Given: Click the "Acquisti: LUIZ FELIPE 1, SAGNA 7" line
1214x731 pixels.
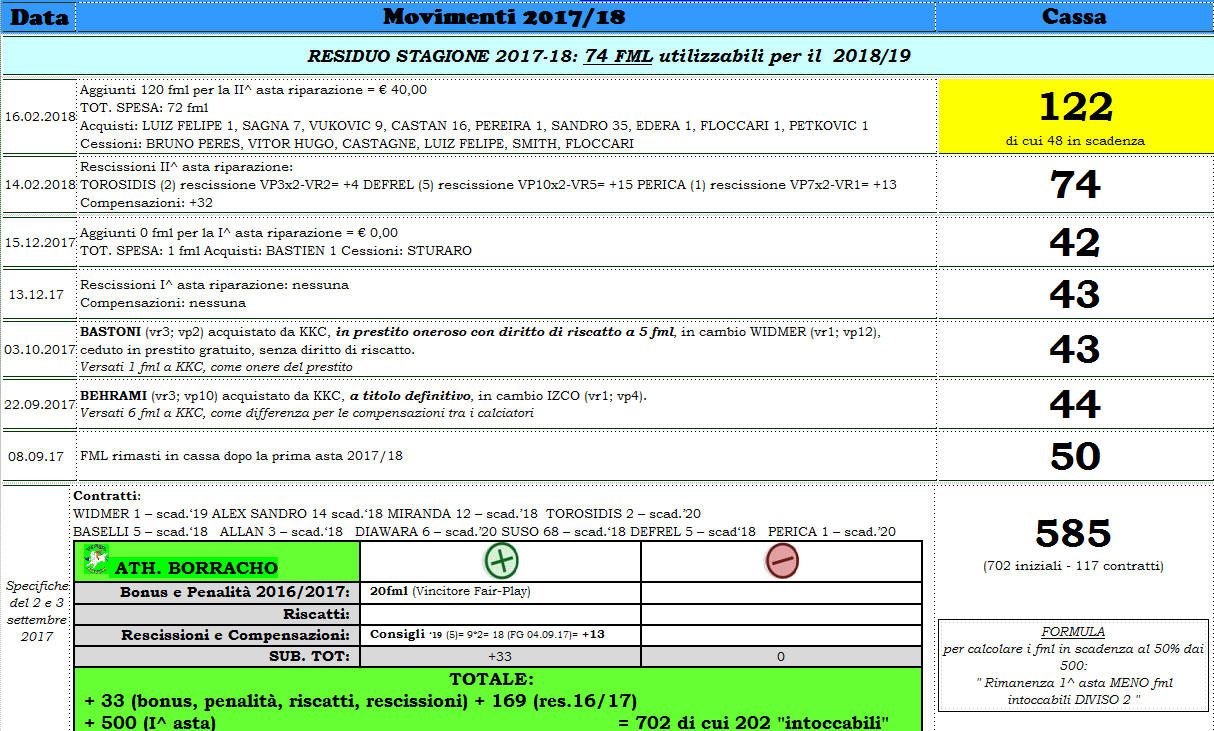Looking at the screenshot, I should pos(474,125).
